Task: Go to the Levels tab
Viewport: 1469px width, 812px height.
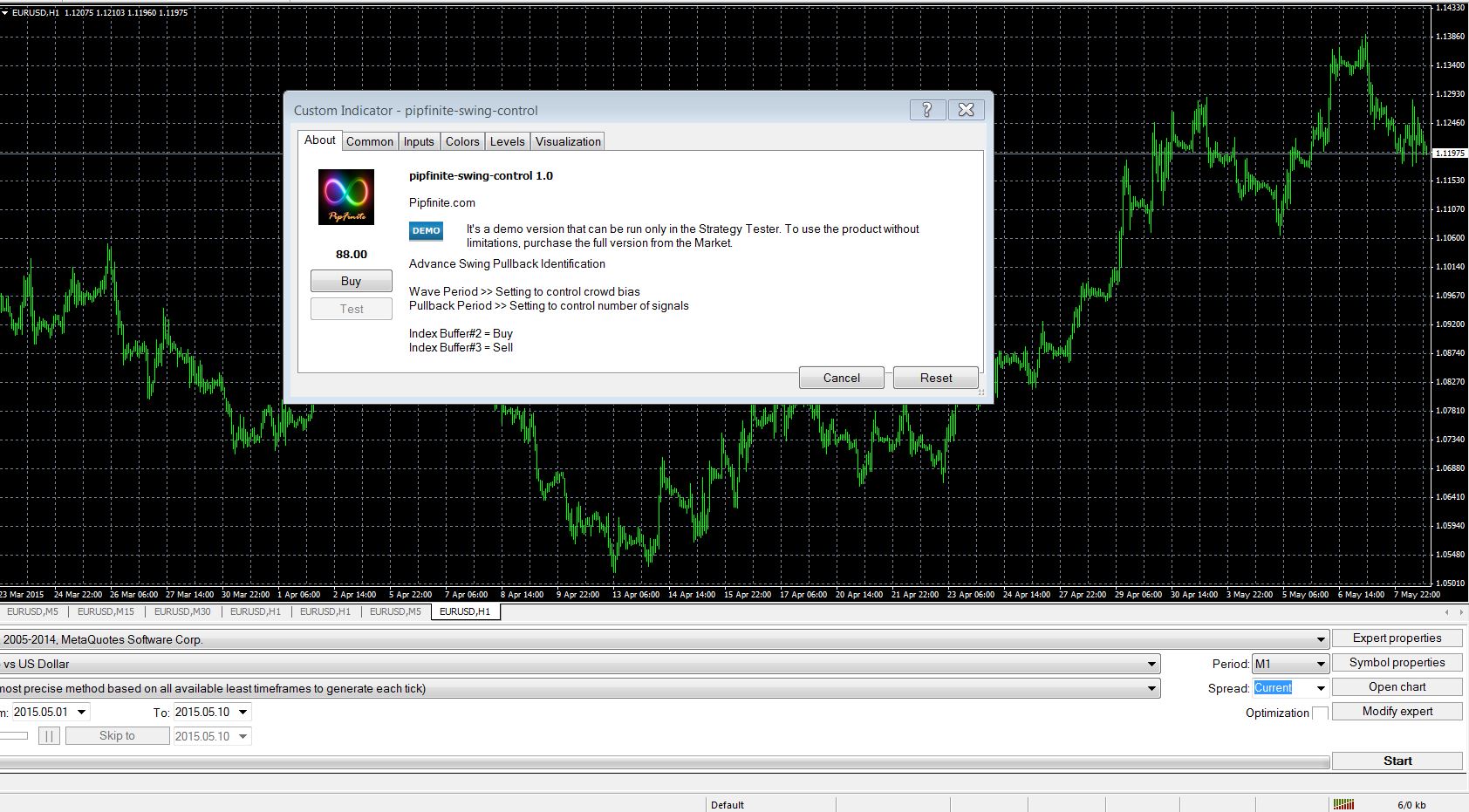Action: (x=507, y=141)
